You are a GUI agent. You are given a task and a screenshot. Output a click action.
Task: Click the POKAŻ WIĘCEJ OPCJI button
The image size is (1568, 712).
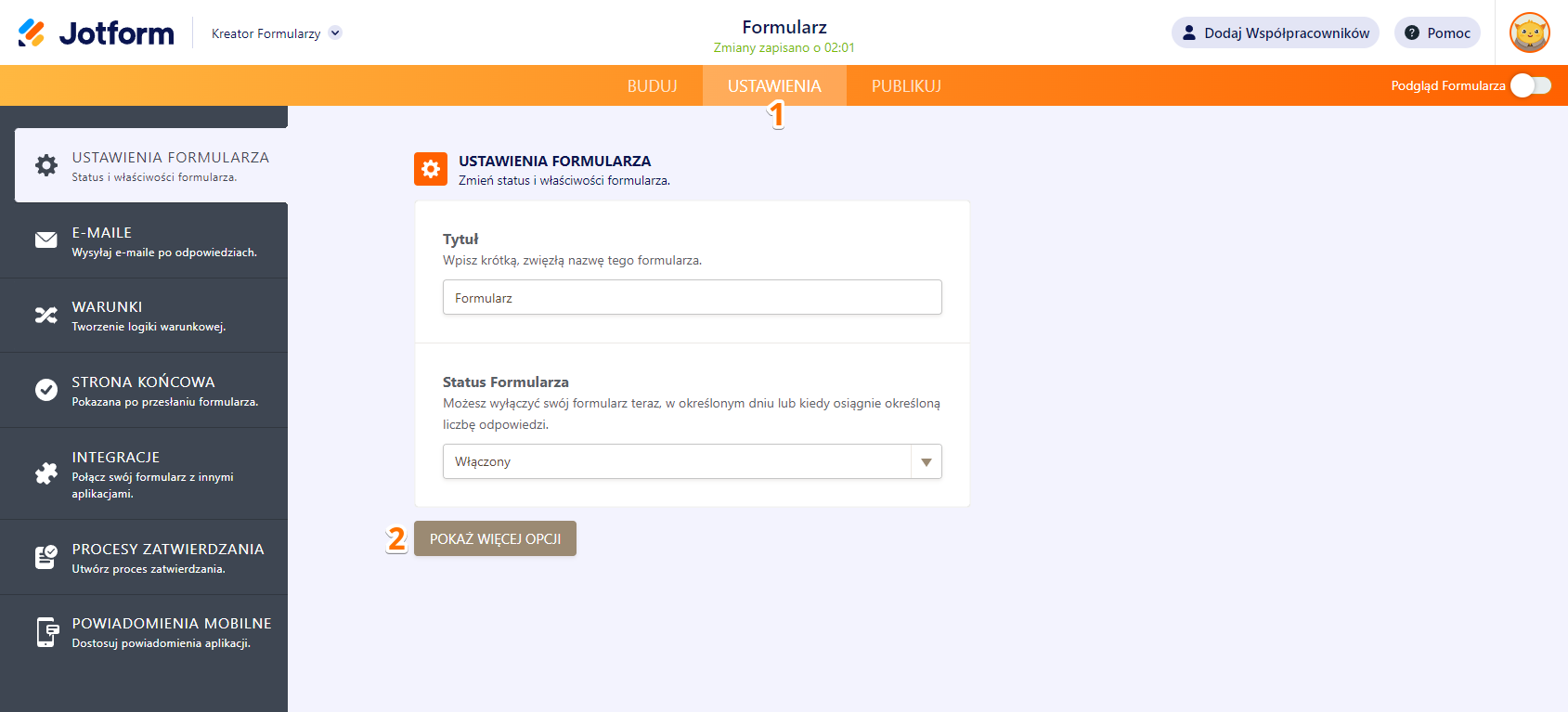(495, 538)
